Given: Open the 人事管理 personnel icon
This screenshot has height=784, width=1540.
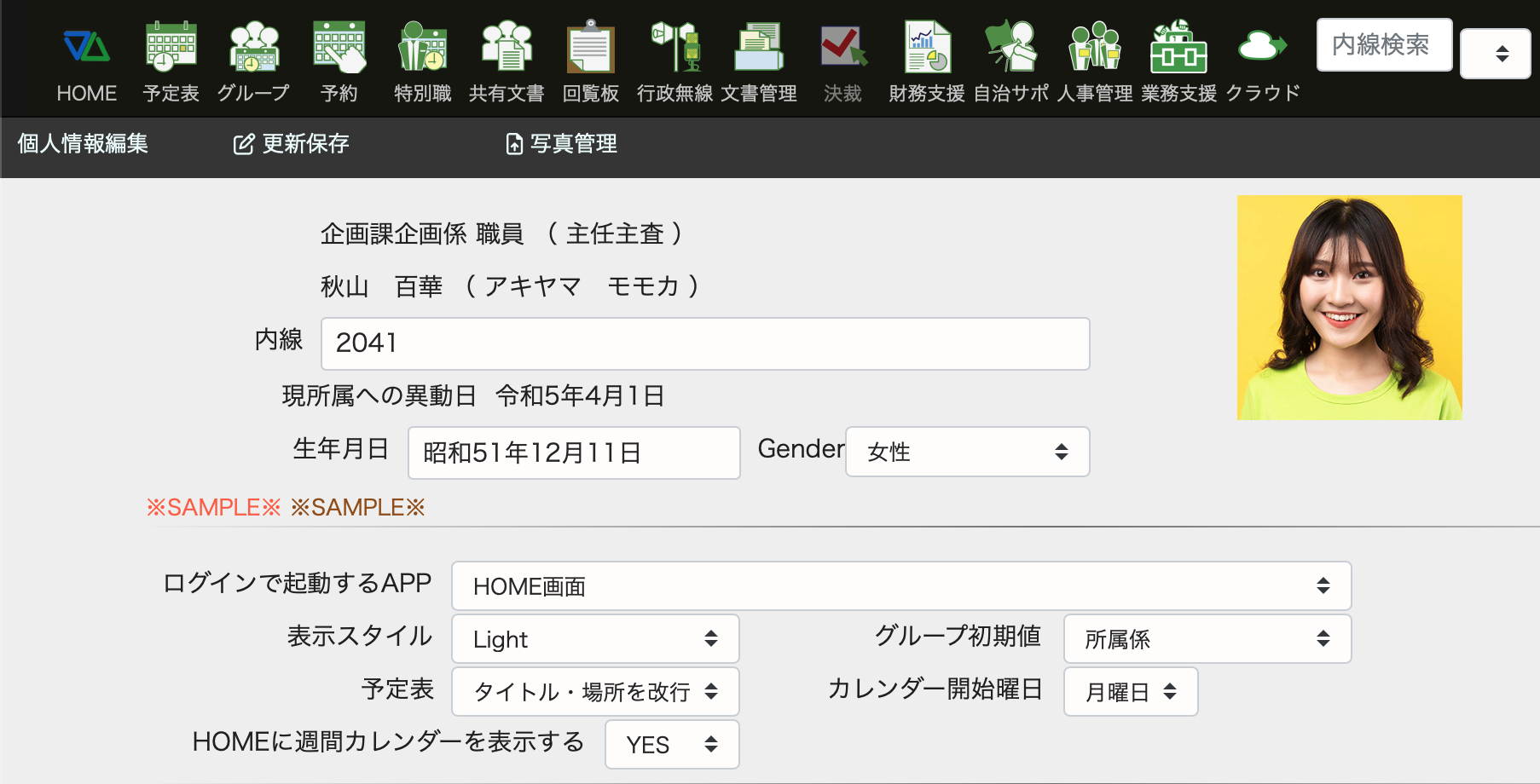Looking at the screenshot, I should coord(1095,49).
